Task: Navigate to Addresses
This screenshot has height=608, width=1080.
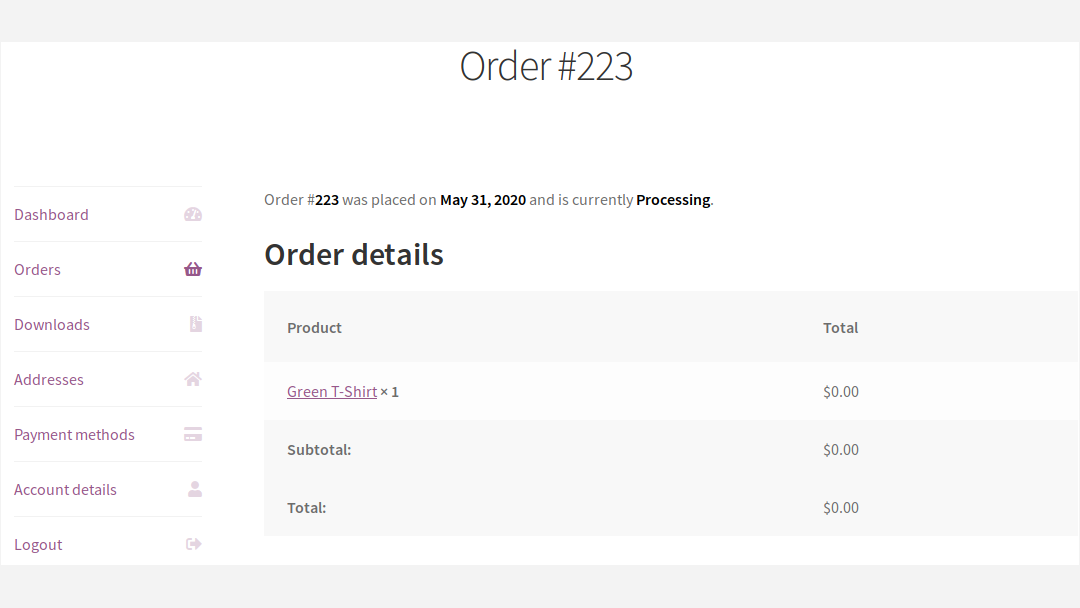Action: [49, 380]
